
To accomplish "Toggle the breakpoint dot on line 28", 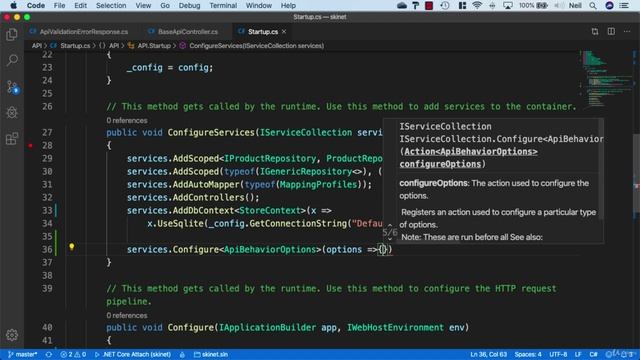I will tap(30, 145).
